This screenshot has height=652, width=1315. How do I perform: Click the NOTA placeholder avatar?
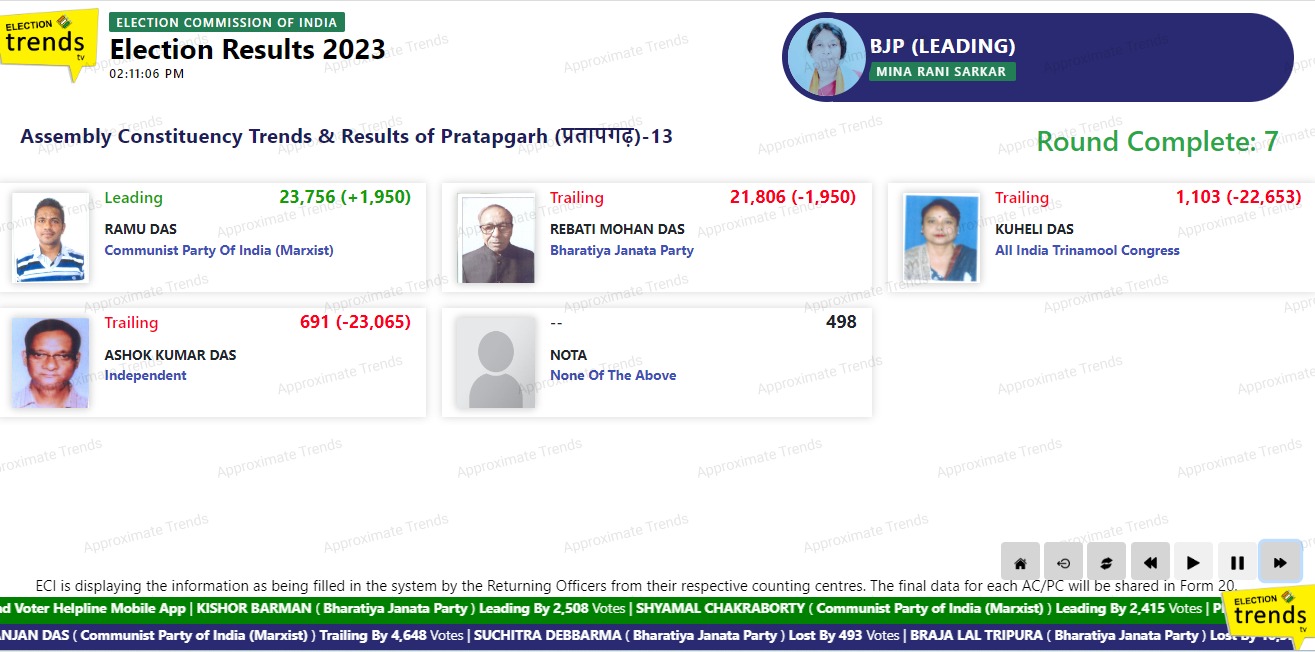(495, 363)
